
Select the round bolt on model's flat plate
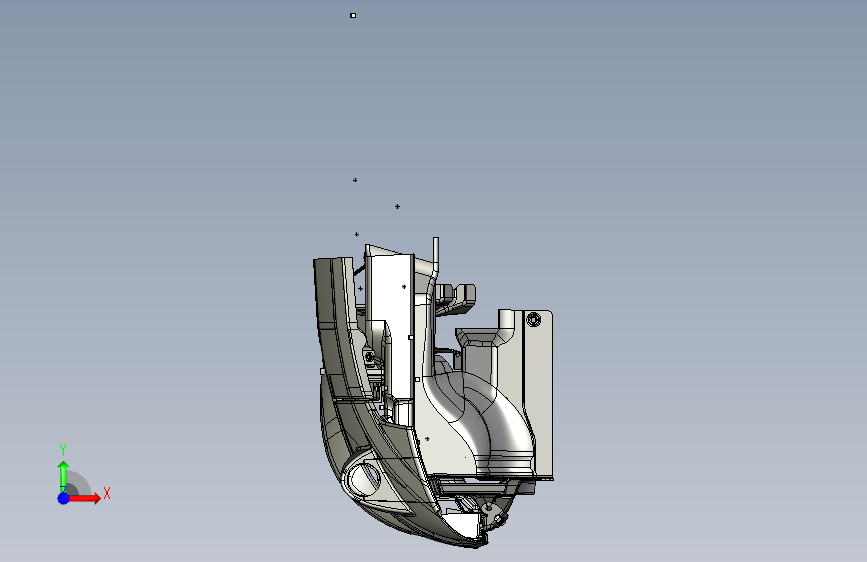click(x=533, y=319)
